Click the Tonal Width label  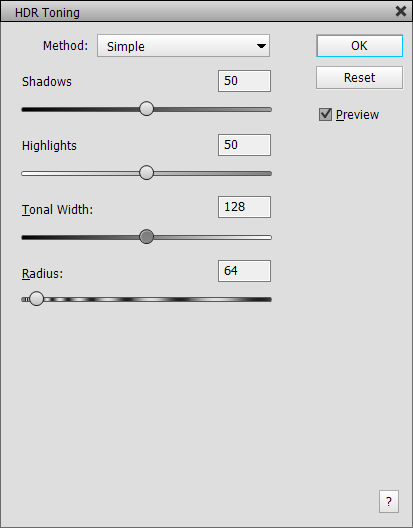pyautogui.click(x=57, y=209)
